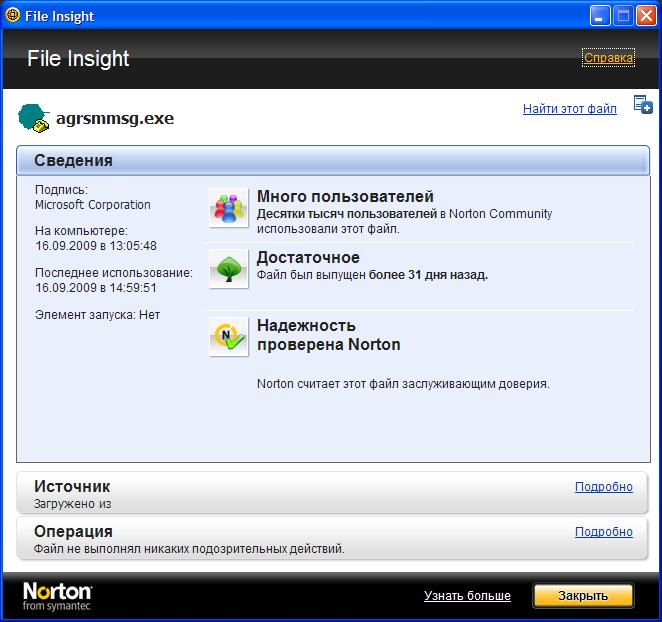Viewport: 662px width, 622px height.
Task: Click the agrsmmsg.exe file name
Action: point(115,119)
